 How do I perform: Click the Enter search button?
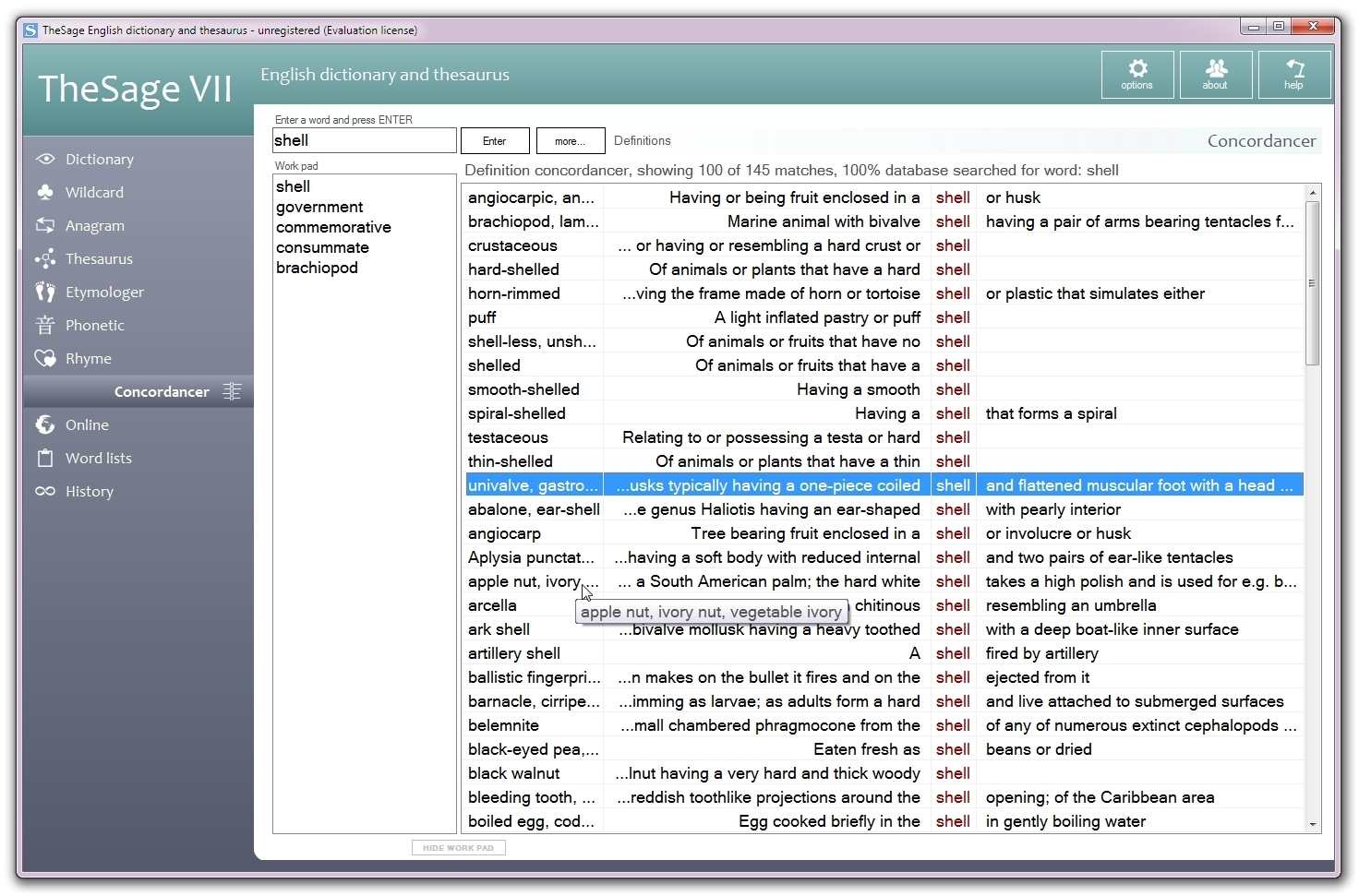495,140
